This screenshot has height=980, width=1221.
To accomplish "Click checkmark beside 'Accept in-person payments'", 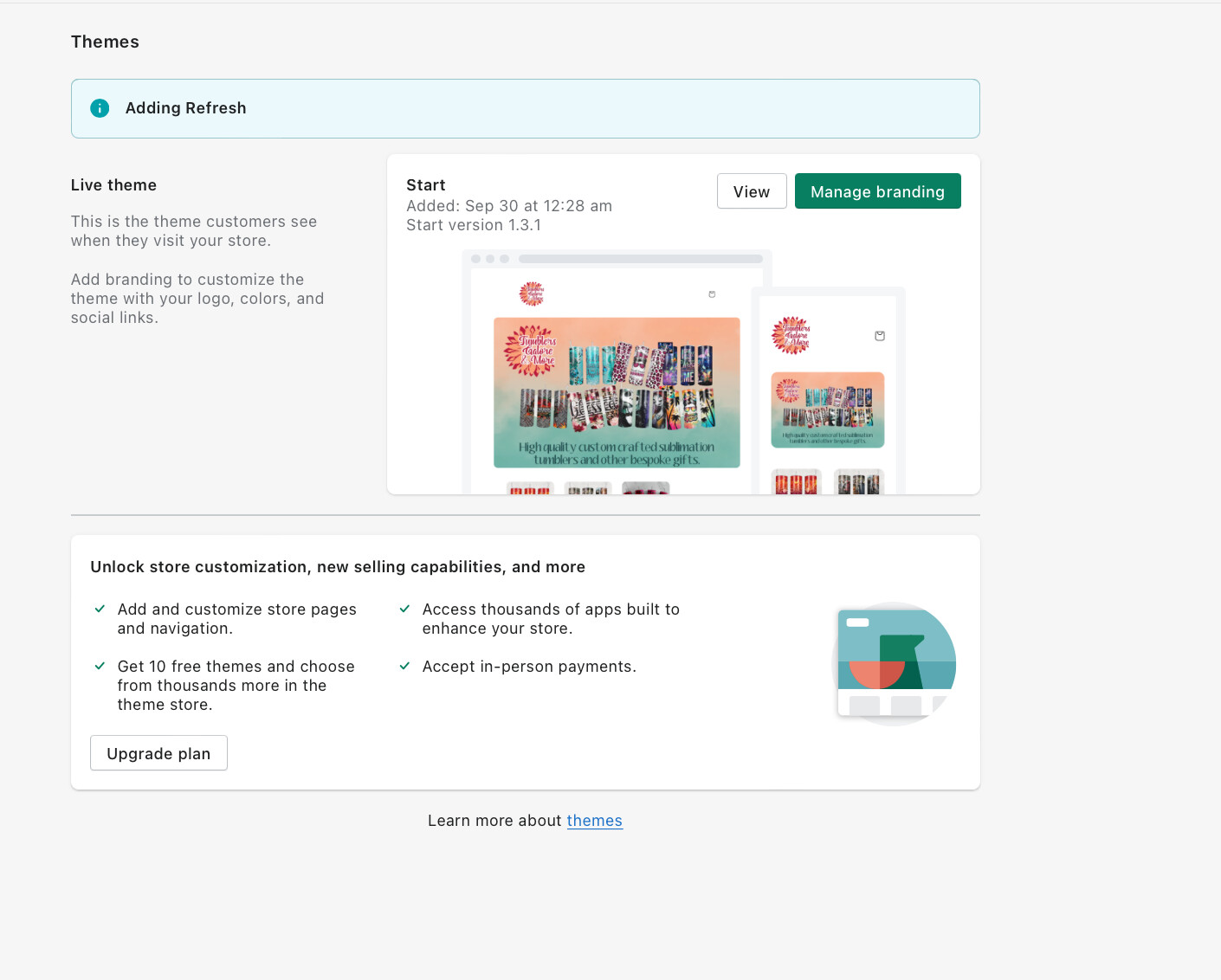I will pyautogui.click(x=404, y=667).
